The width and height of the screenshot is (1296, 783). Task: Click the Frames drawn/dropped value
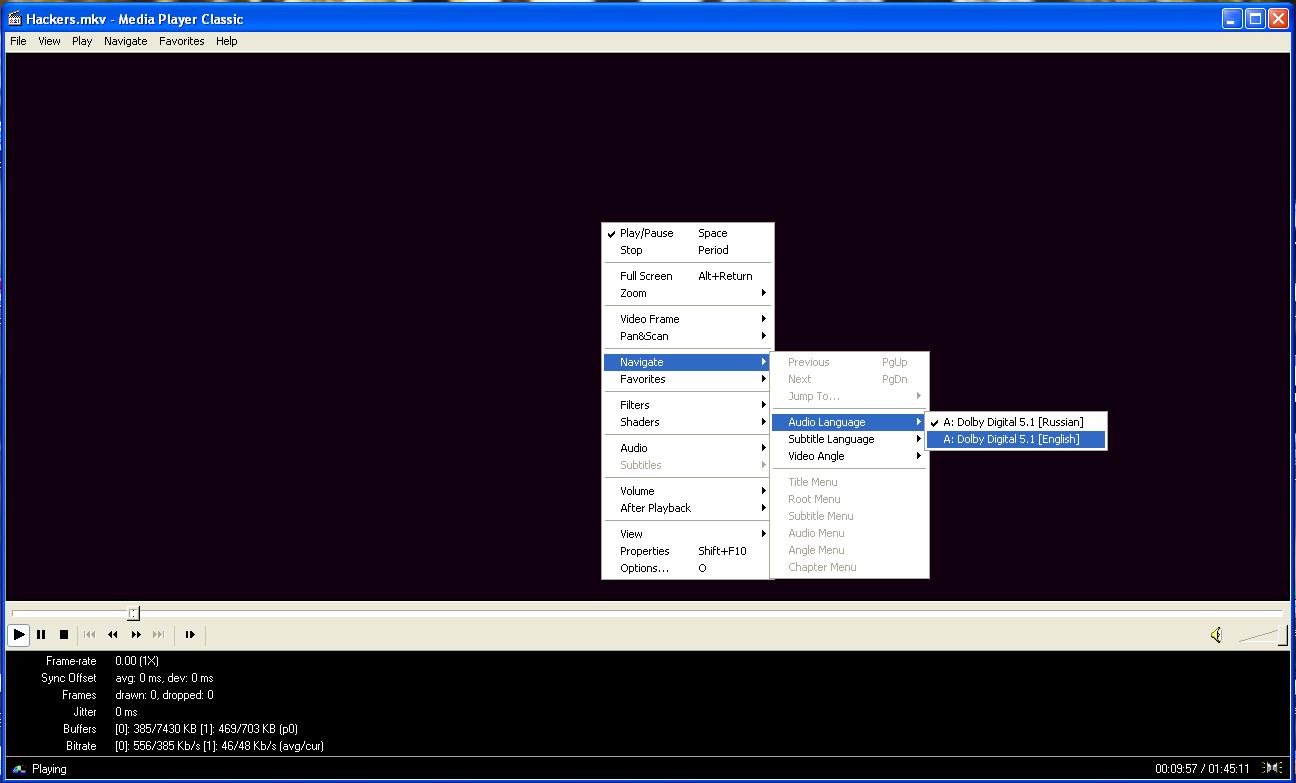pos(164,695)
